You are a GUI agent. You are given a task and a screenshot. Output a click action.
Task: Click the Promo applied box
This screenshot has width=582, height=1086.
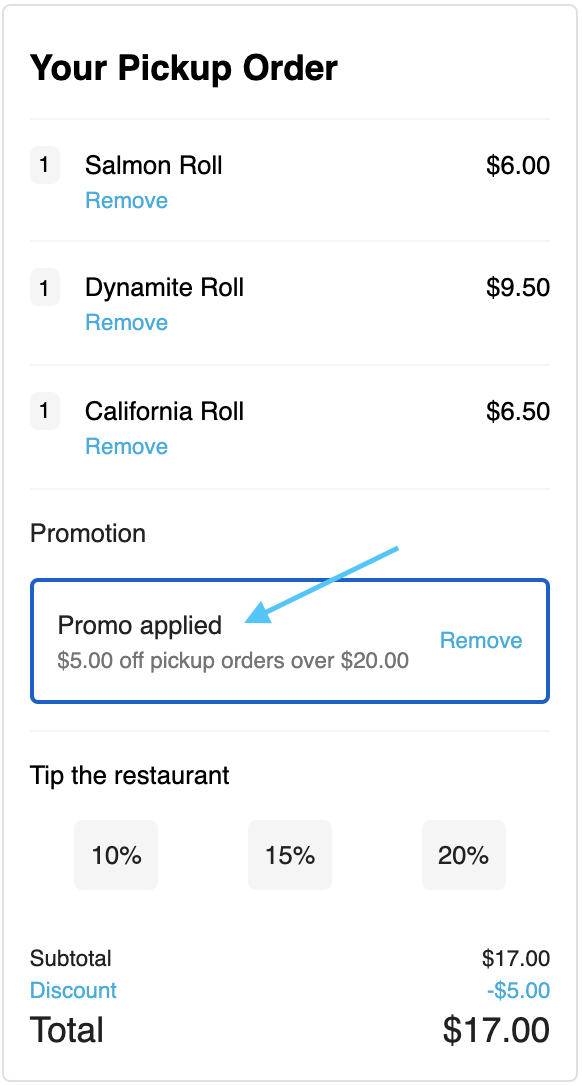click(290, 641)
